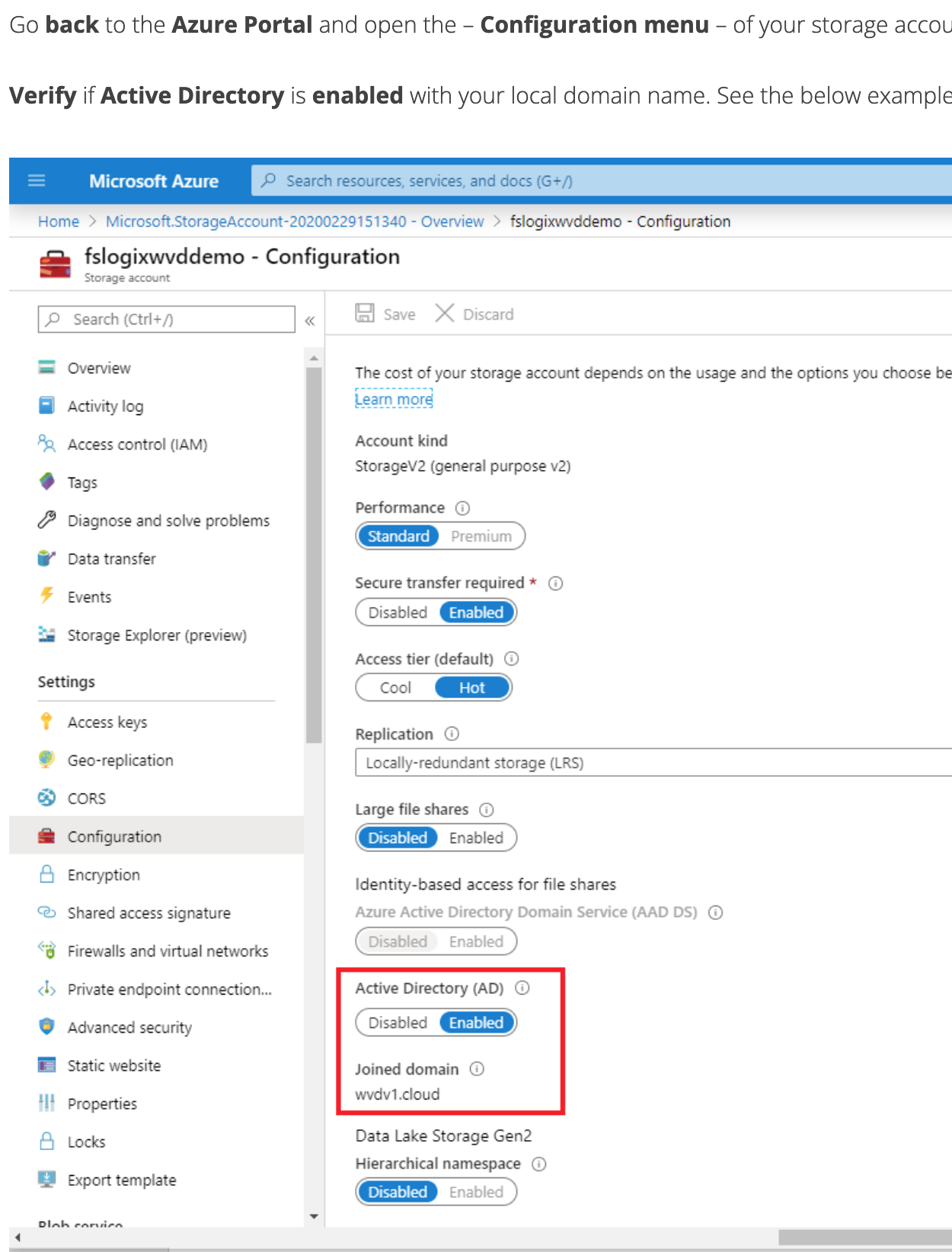The height and width of the screenshot is (1252, 952).
Task: Enable Hierarchical namespace
Action: (x=476, y=1192)
